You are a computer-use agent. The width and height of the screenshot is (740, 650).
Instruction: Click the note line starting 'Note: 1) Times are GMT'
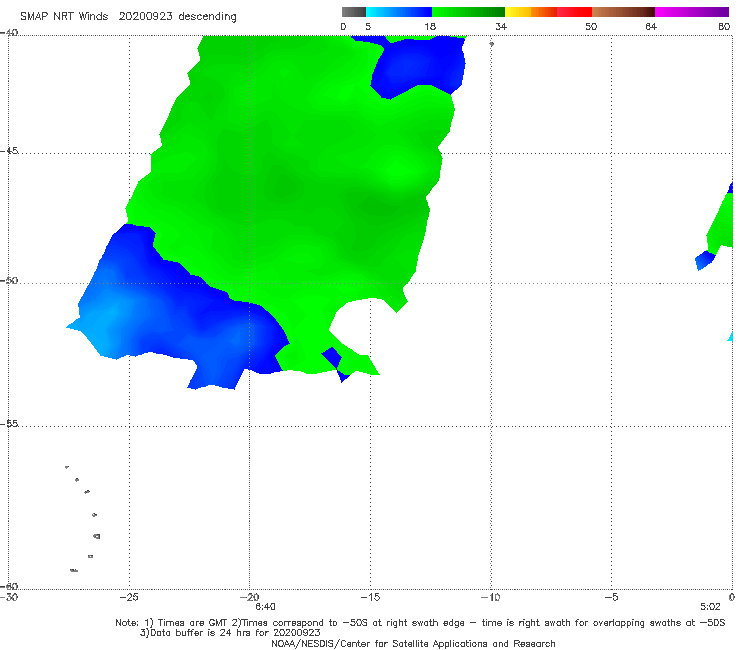[420, 623]
